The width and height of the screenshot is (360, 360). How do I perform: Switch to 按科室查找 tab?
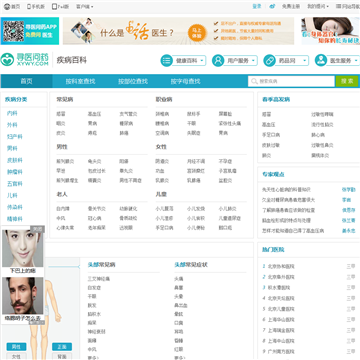tap(80, 81)
